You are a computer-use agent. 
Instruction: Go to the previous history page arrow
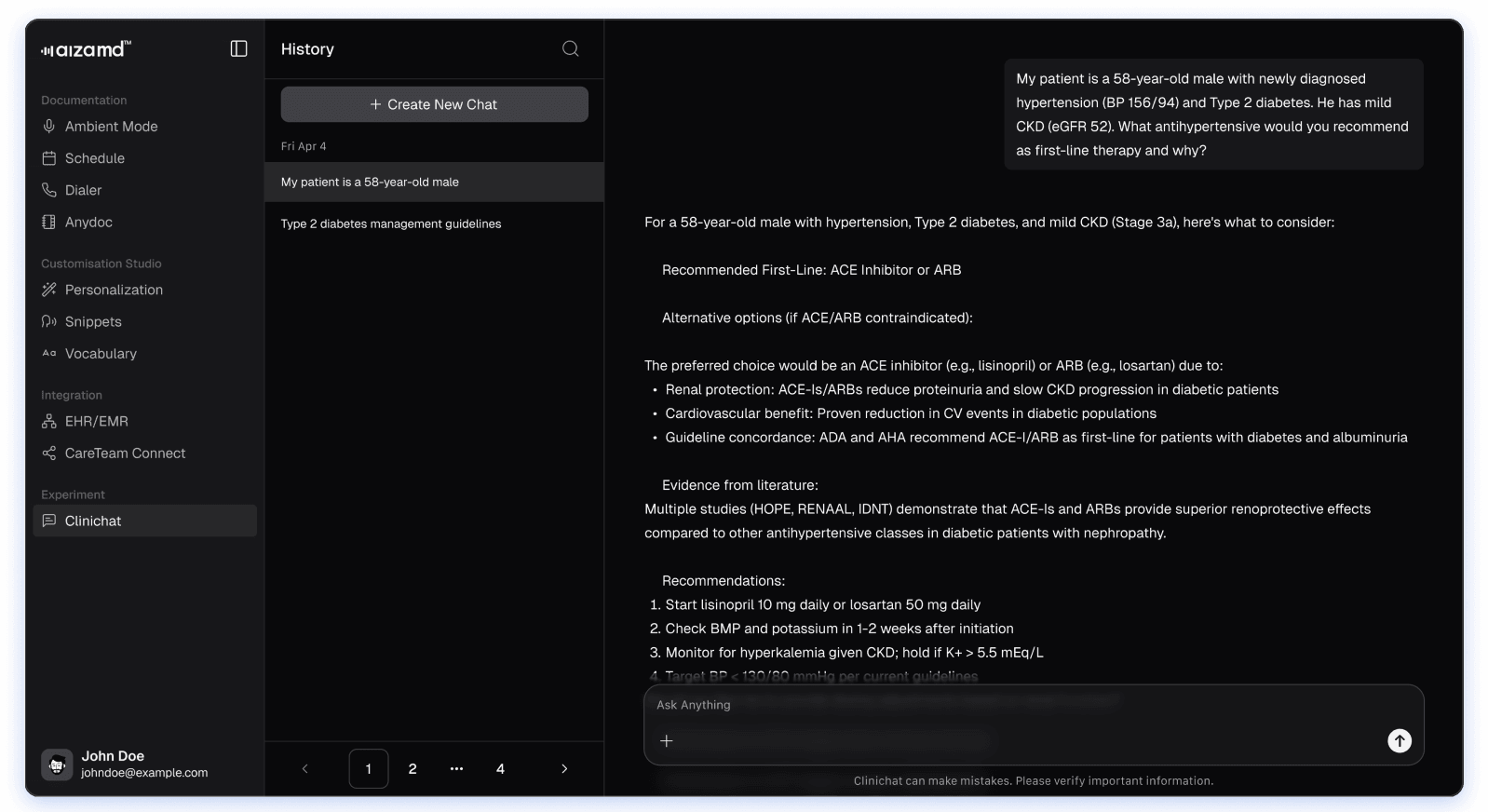[304, 769]
